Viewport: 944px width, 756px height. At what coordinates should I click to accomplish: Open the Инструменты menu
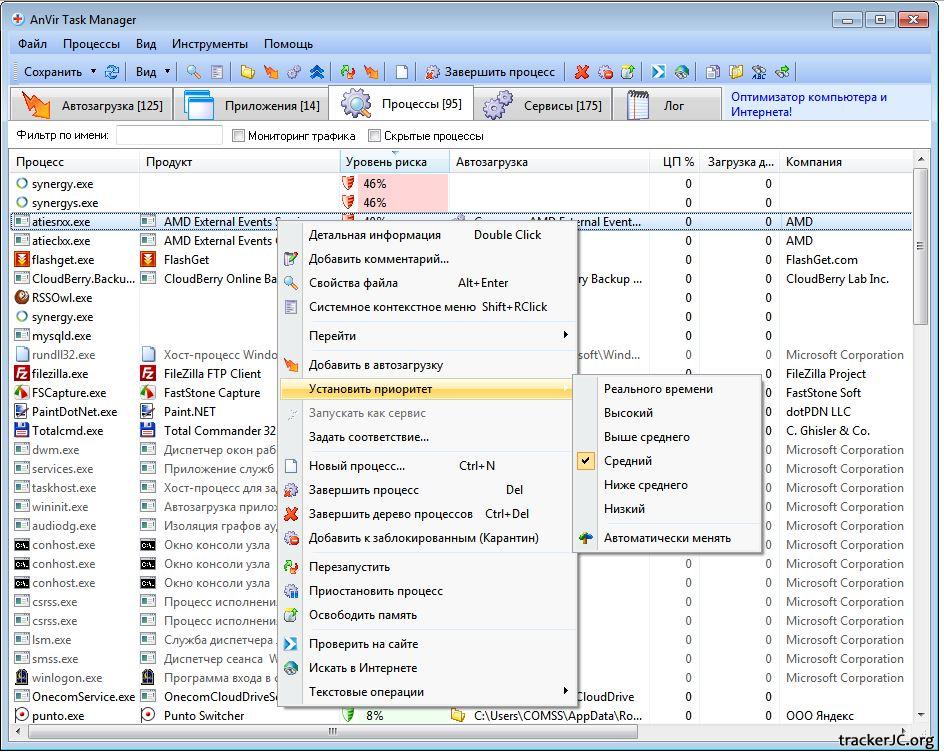pos(209,44)
